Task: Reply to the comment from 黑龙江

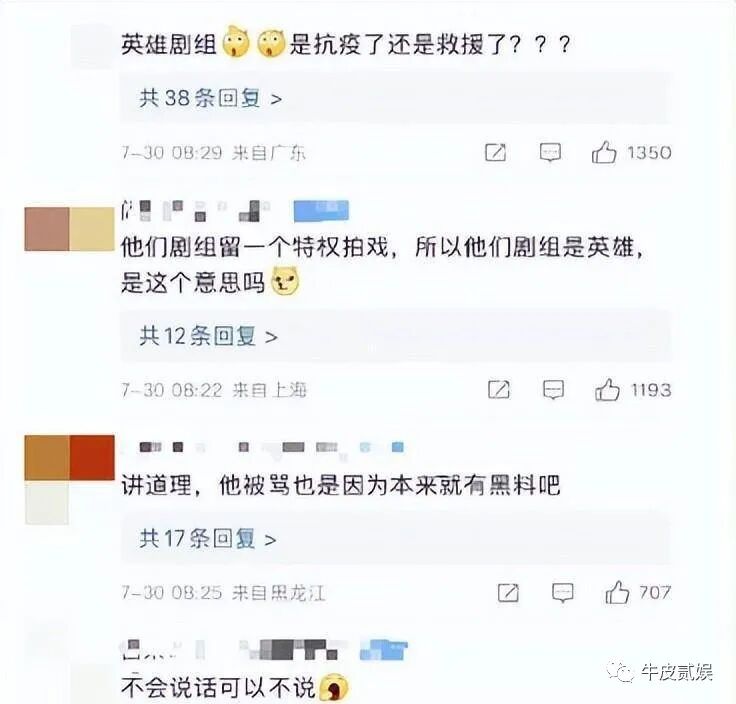Action: (x=562, y=593)
